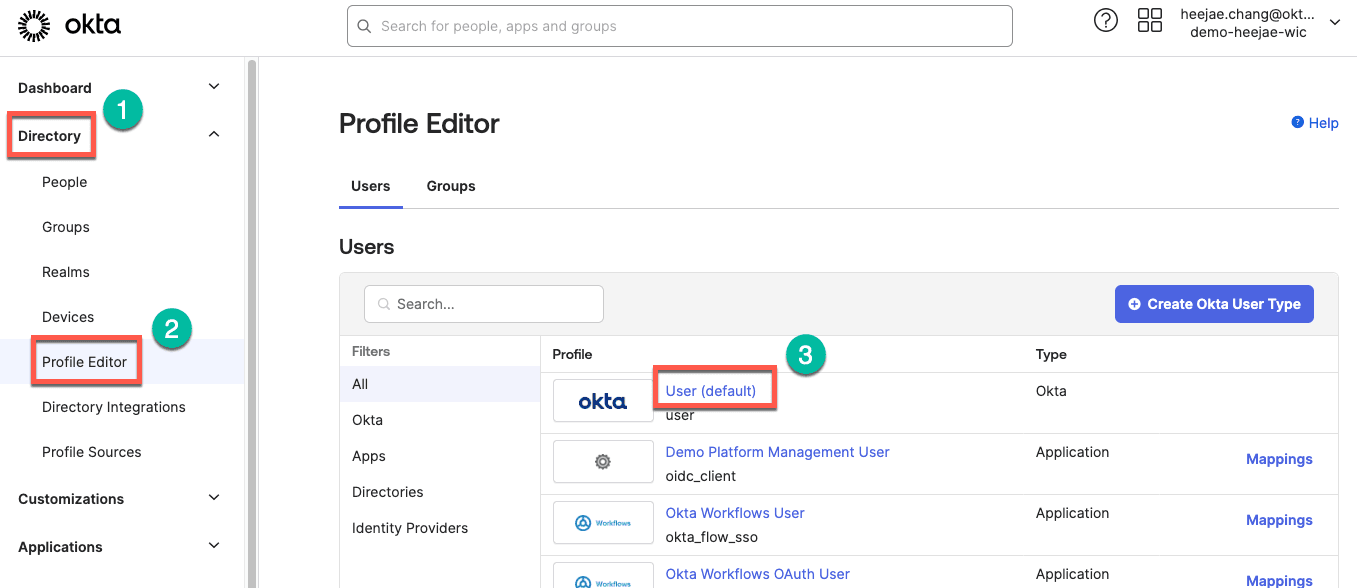The width and height of the screenshot is (1357, 588).
Task: Open the apps grid icon
Action: click(x=1150, y=21)
